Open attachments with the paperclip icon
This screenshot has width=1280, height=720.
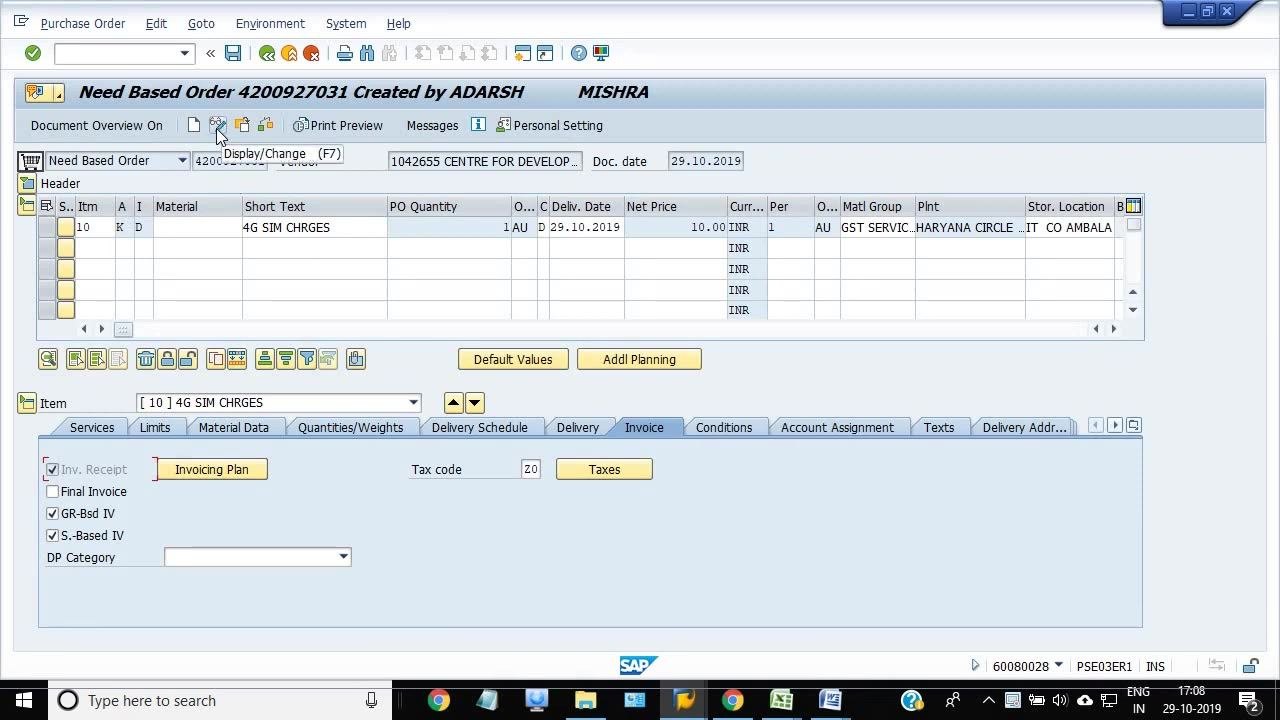tap(356, 359)
